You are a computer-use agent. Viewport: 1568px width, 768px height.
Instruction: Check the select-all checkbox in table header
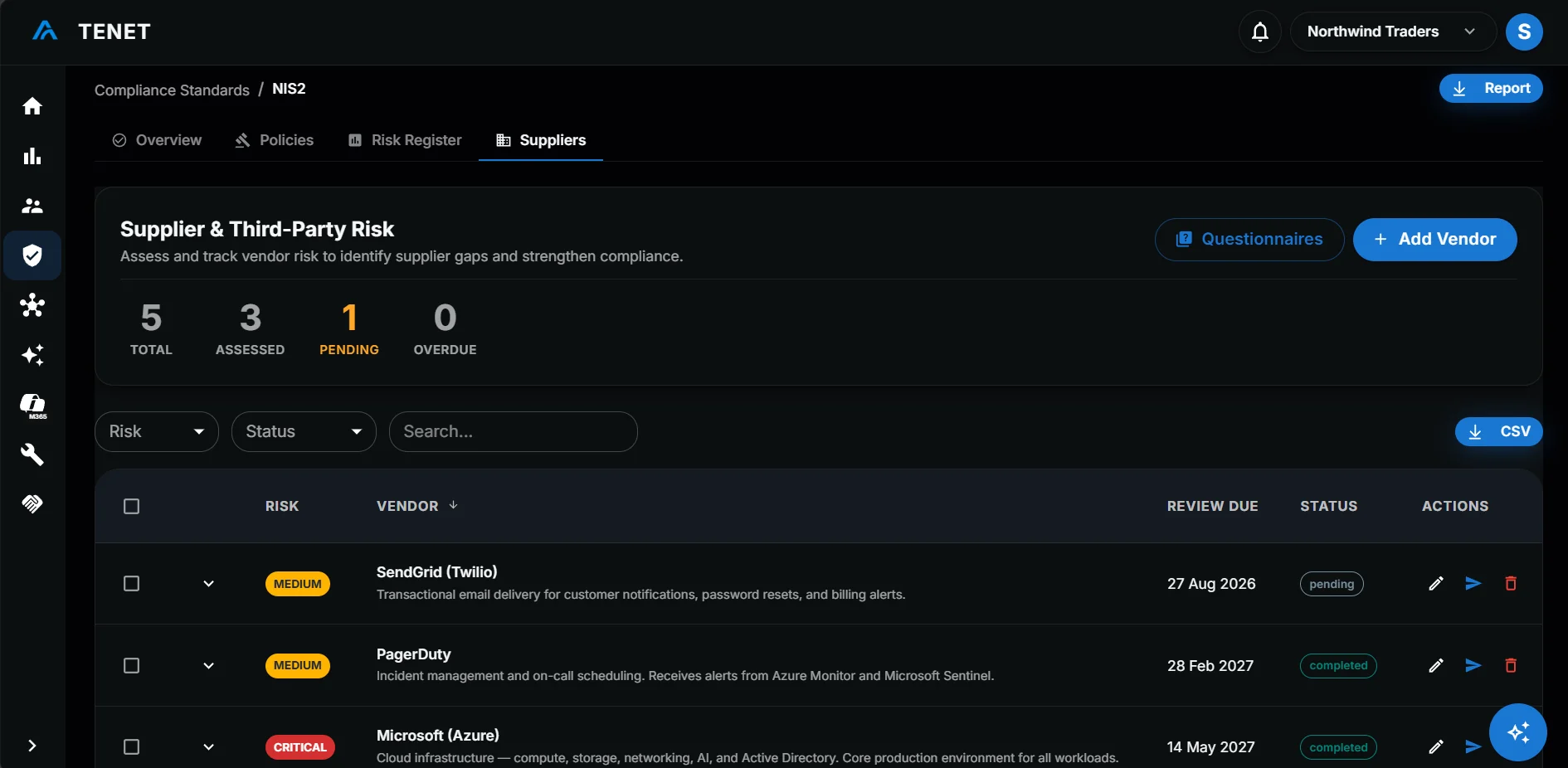(x=131, y=506)
